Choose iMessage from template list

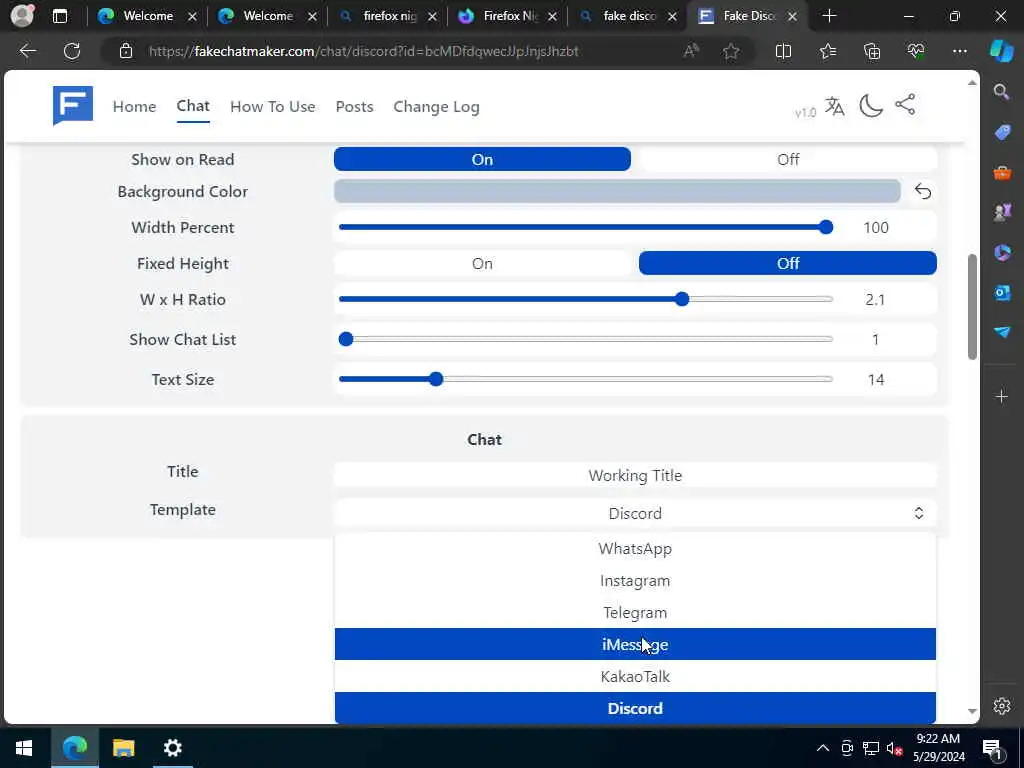pos(635,645)
